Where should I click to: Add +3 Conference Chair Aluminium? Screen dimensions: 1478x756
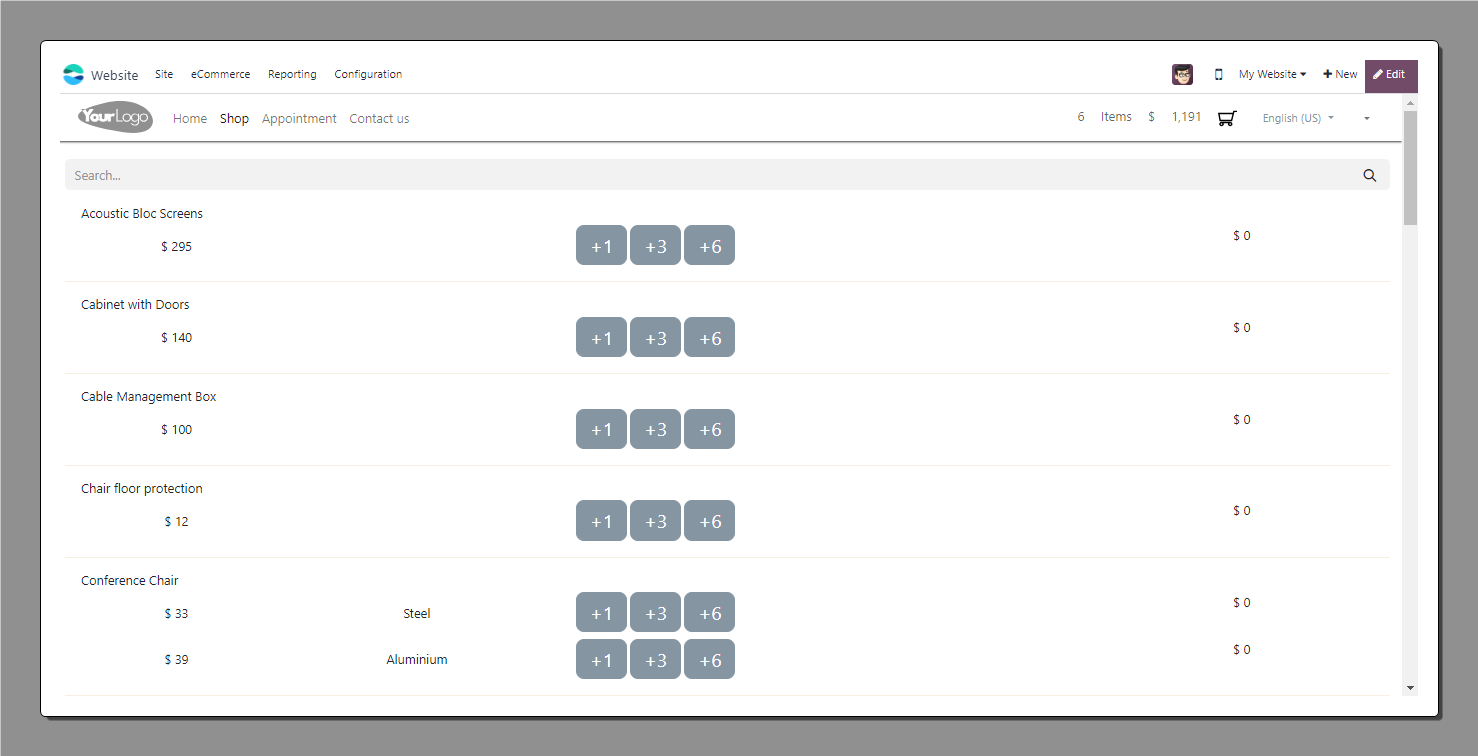(x=655, y=659)
